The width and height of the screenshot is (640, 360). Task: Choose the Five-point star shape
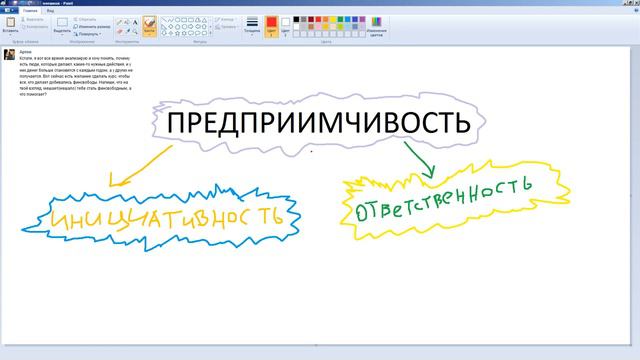point(177,33)
